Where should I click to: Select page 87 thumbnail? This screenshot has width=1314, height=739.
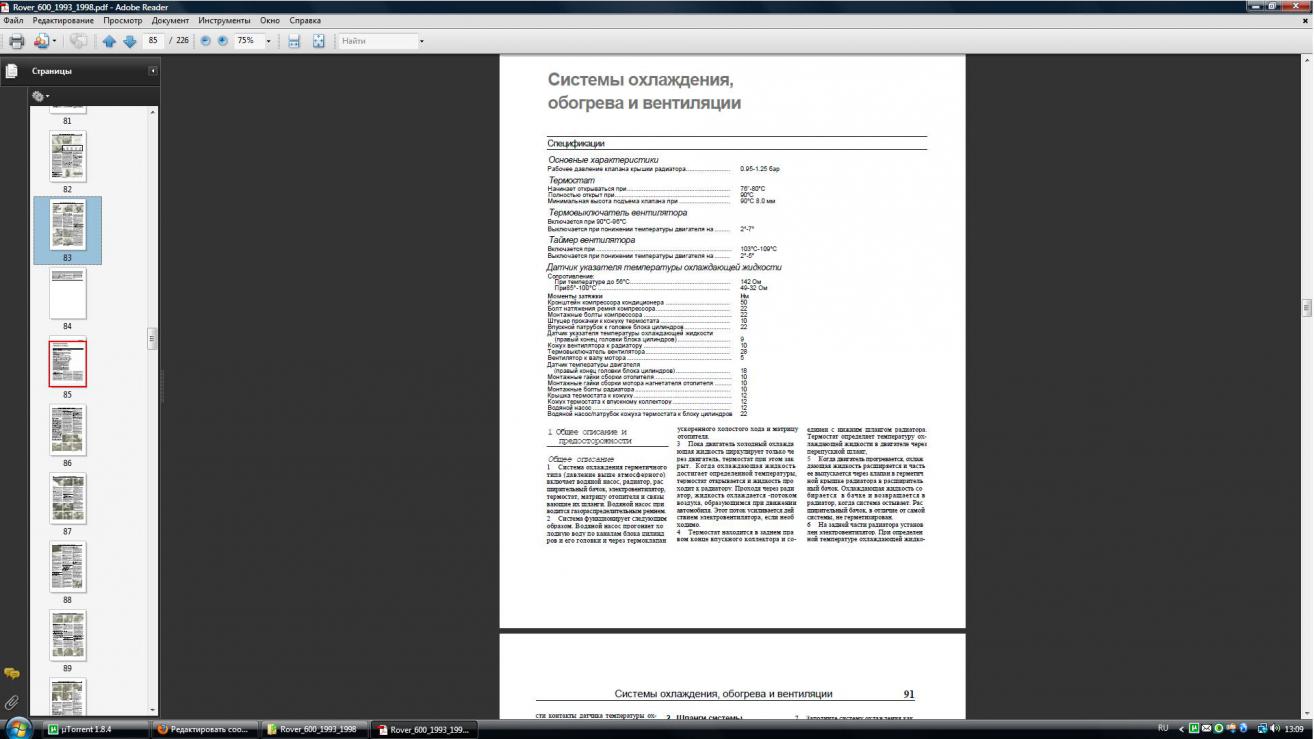pos(67,499)
